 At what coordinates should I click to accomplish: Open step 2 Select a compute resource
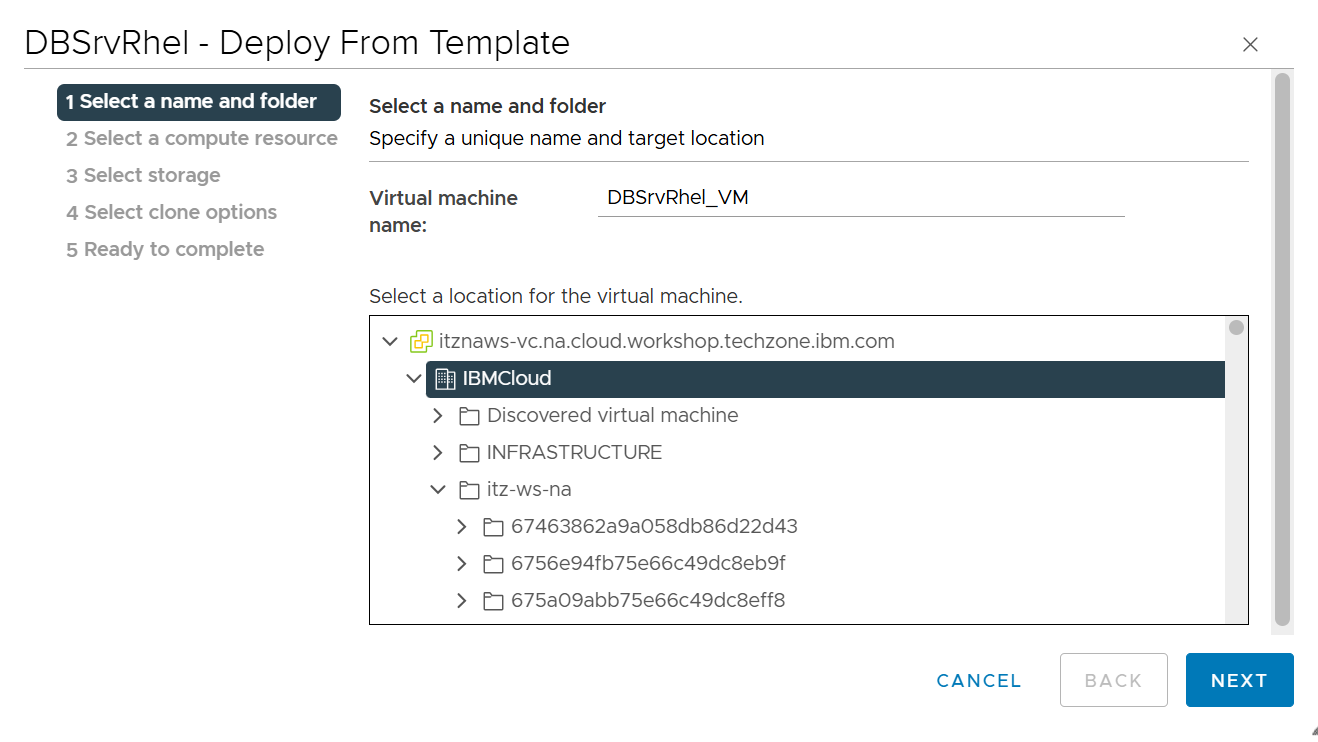coord(201,138)
